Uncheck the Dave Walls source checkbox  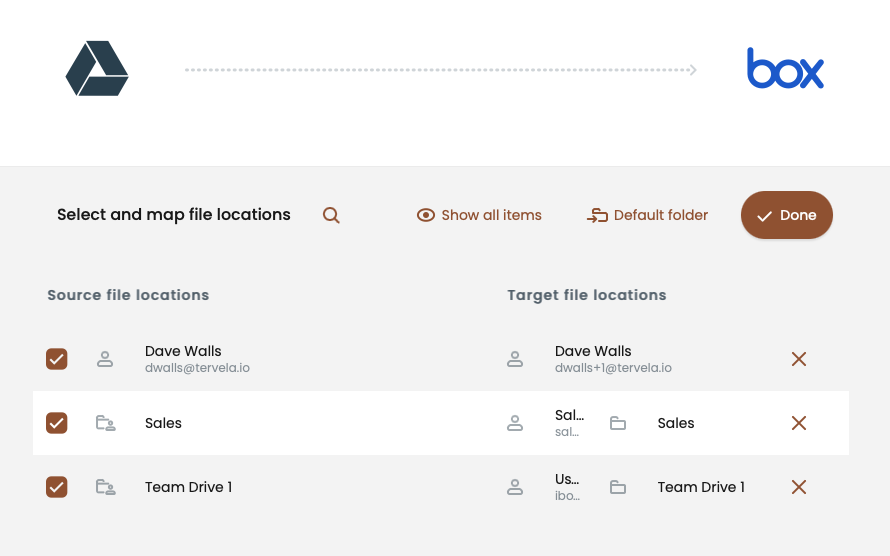tap(57, 359)
